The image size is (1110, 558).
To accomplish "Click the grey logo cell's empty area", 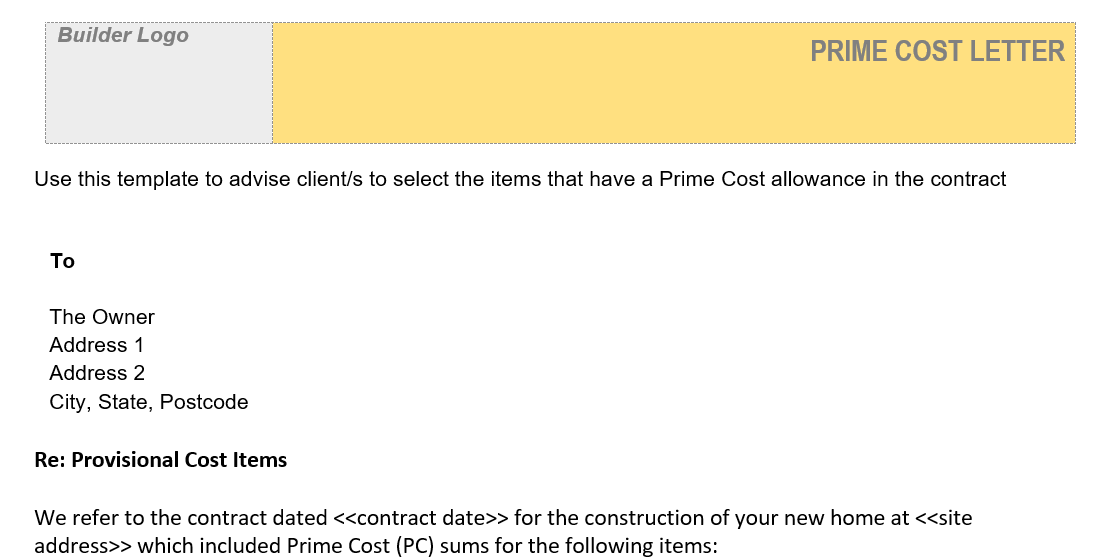I will [x=158, y=100].
